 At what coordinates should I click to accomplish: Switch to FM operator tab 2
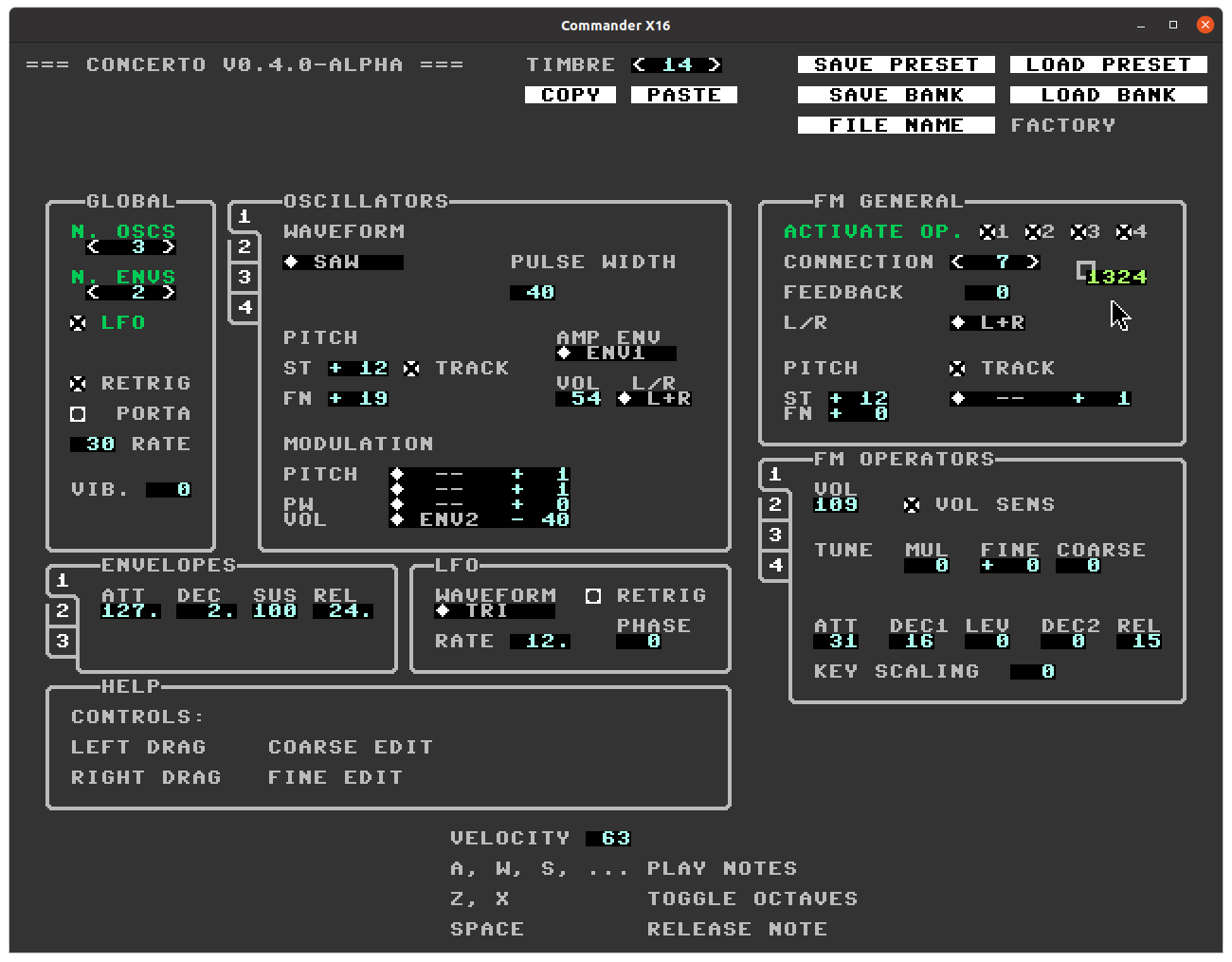coord(775,504)
